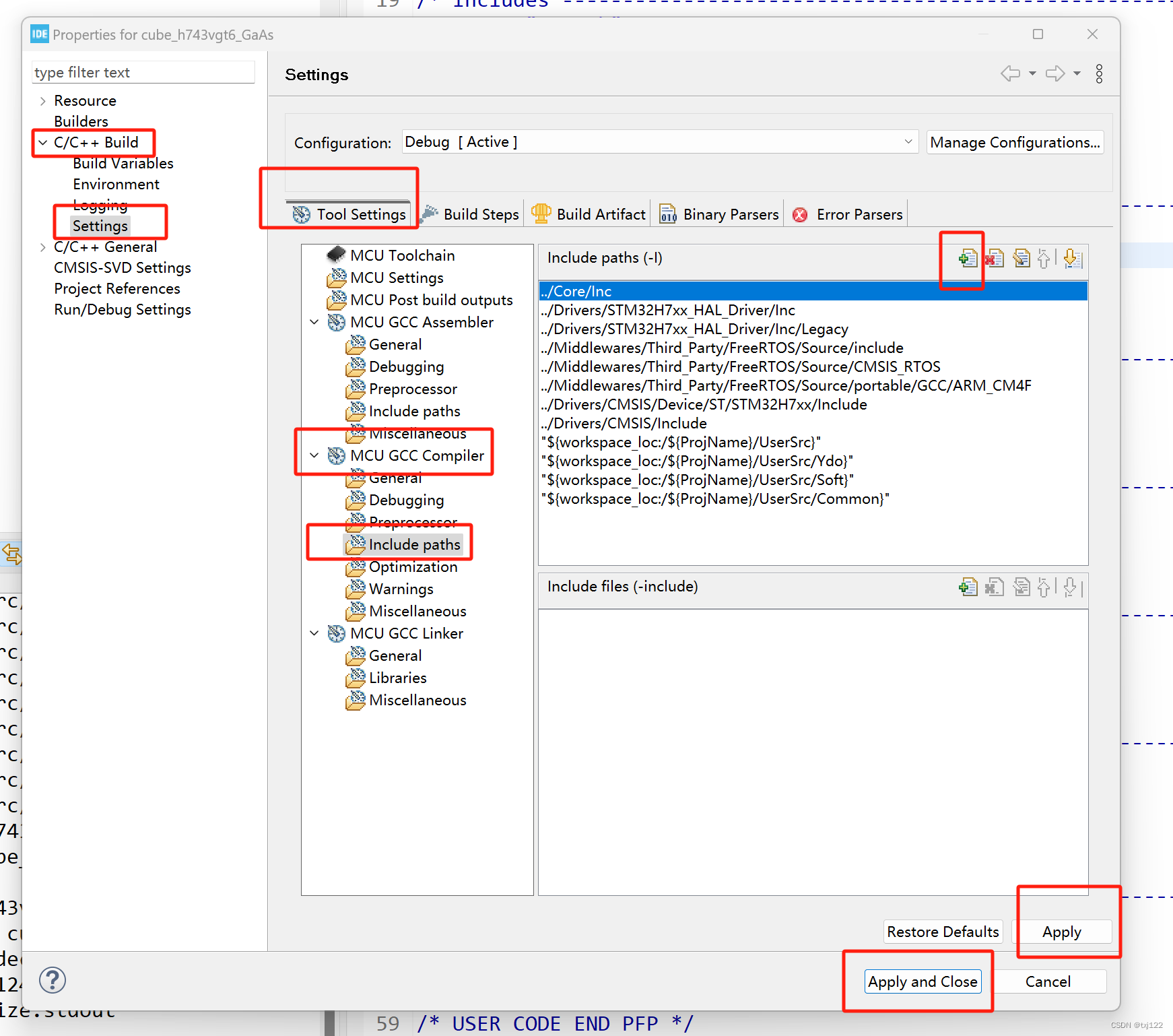Collapse the MCU GCC Compiler section
Screen dimensions: 1173x1036
314,455
